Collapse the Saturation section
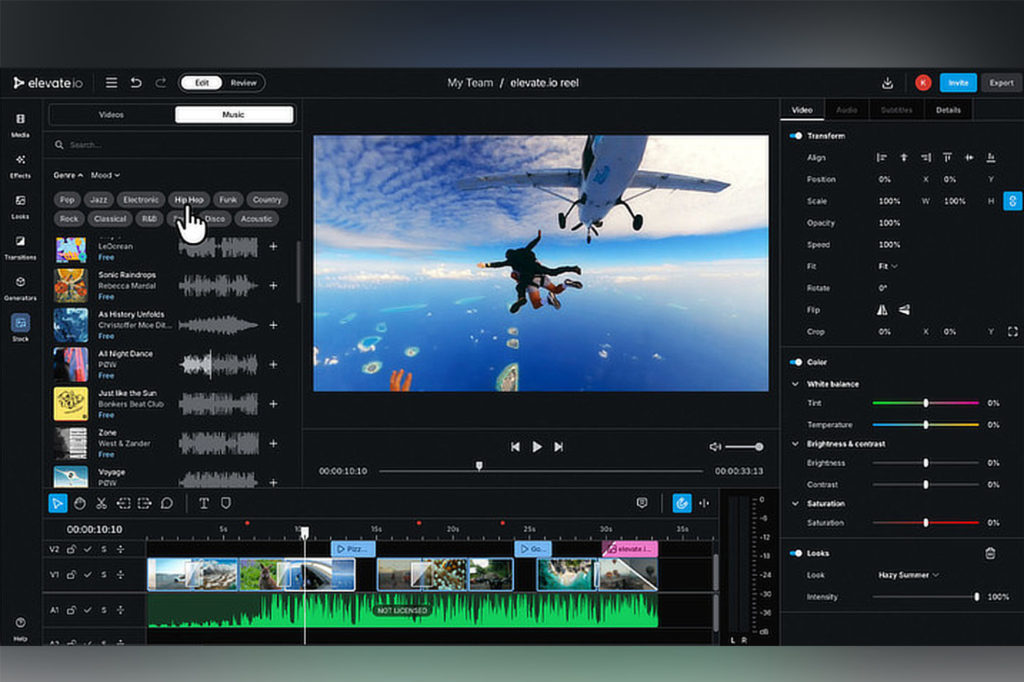 point(795,504)
